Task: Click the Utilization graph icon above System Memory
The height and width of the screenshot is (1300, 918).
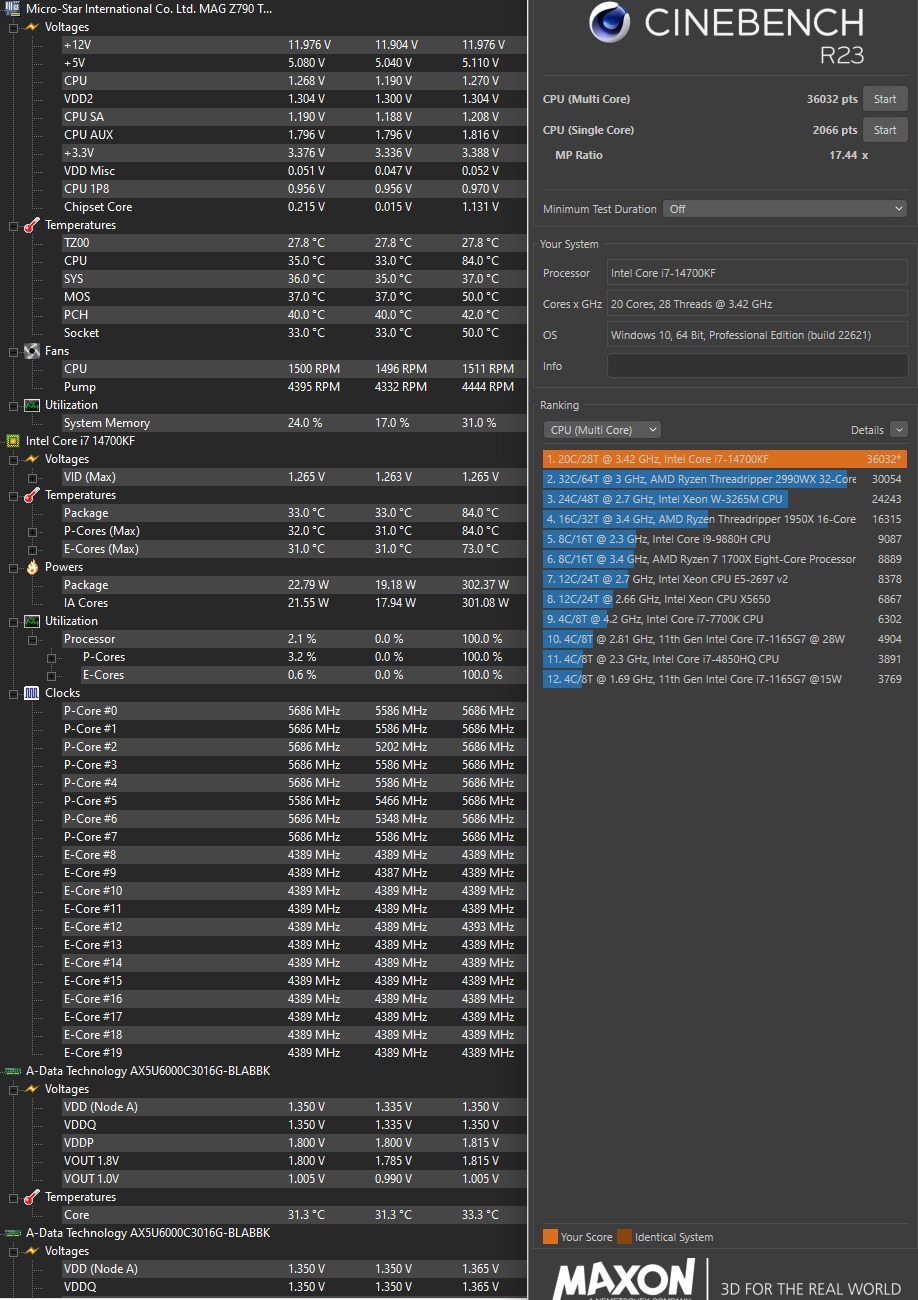Action: point(31,405)
